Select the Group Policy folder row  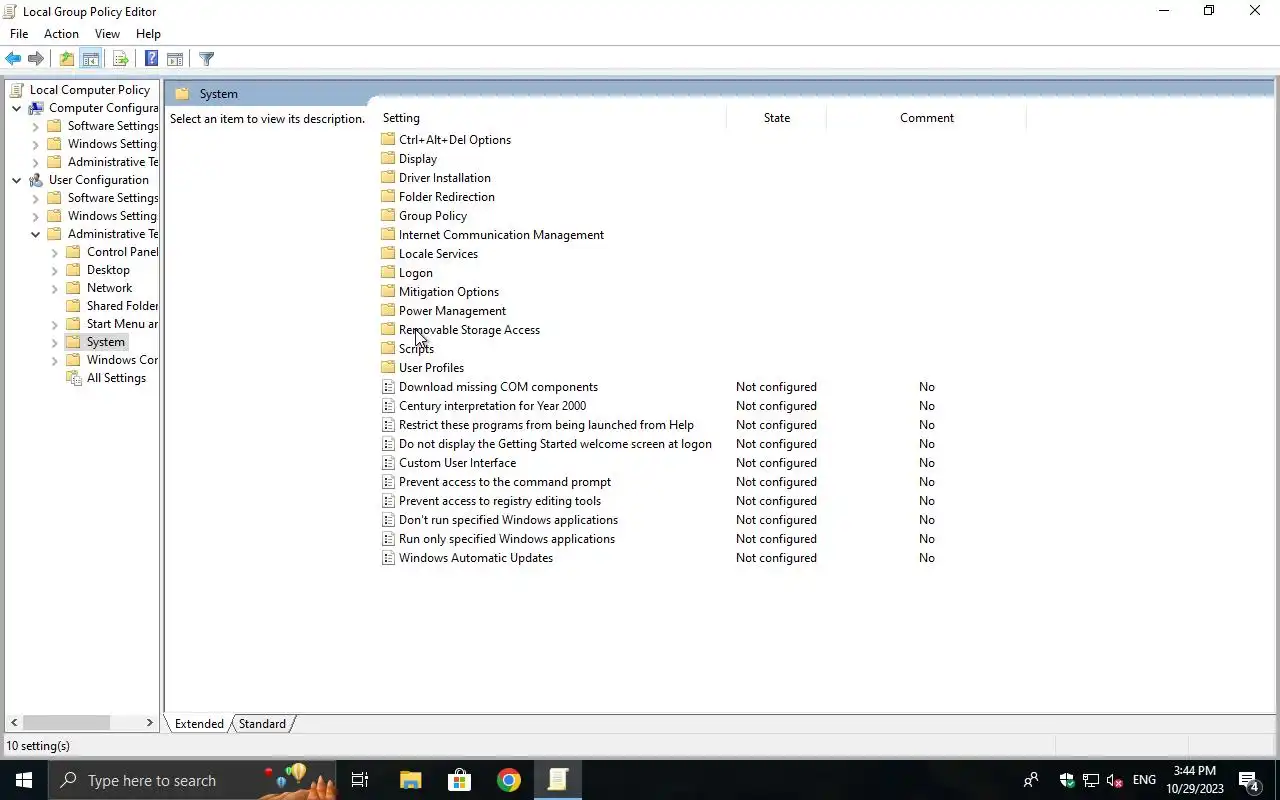click(x=432, y=216)
